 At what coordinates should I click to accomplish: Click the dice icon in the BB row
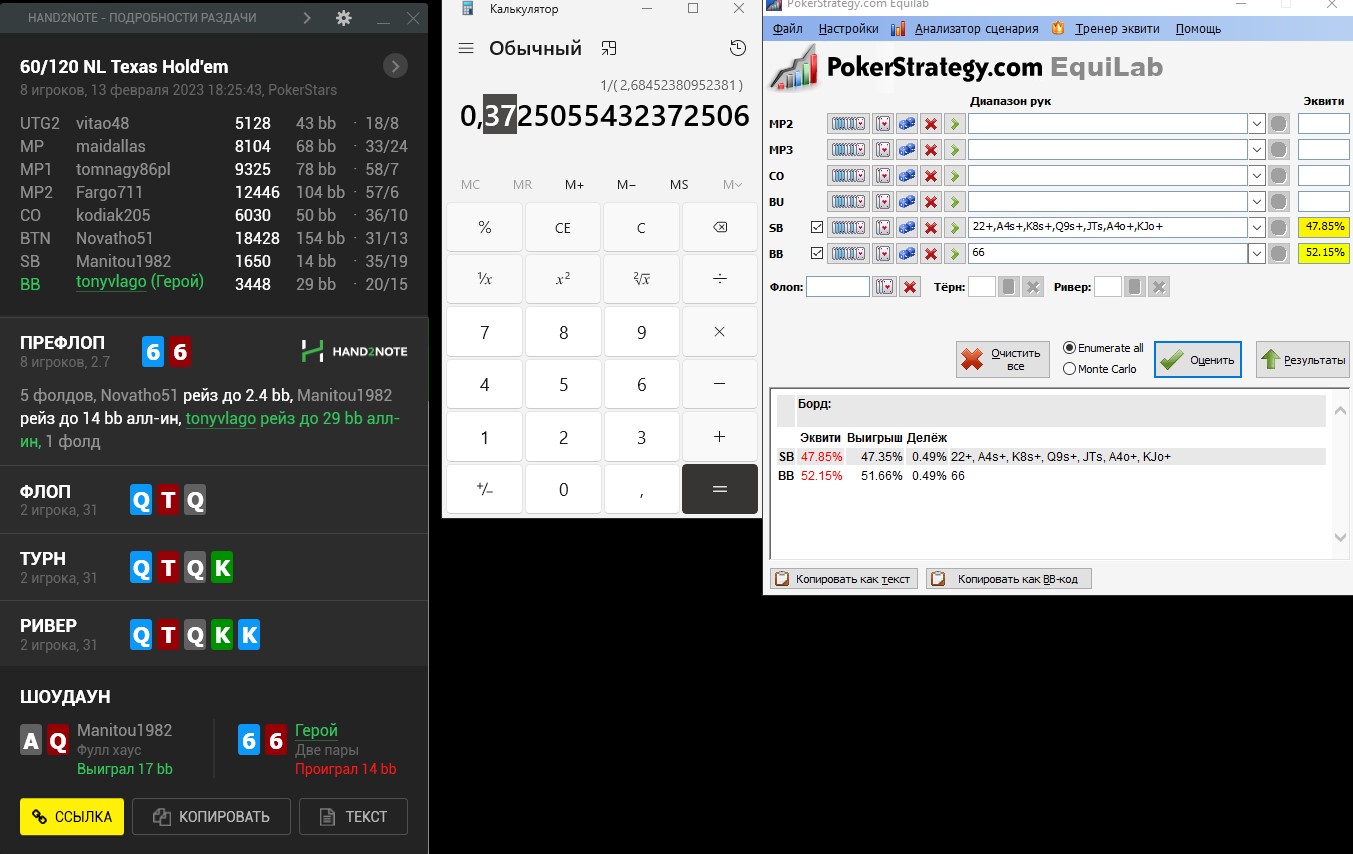coord(907,253)
